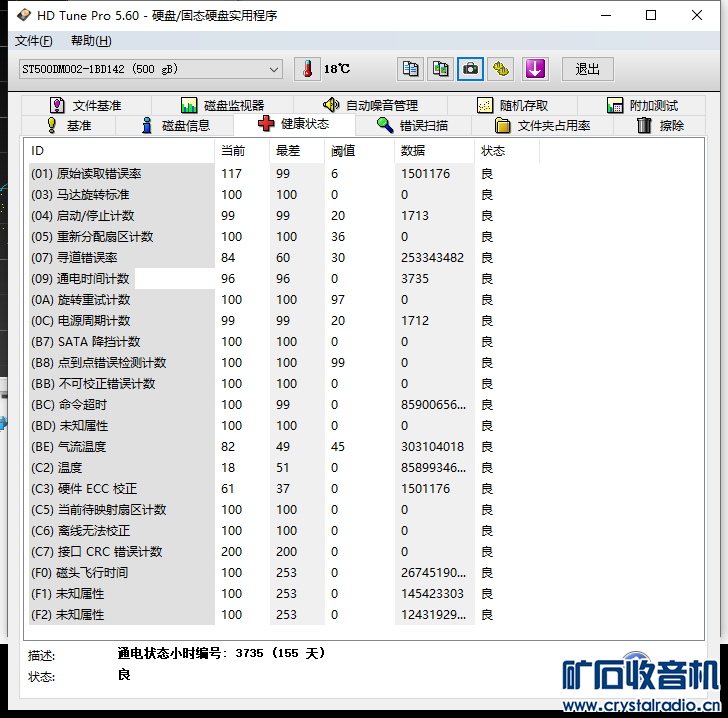Switch to the 磁盘信息 tab
Viewport: 728px width, 718px height.
pos(175,125)
